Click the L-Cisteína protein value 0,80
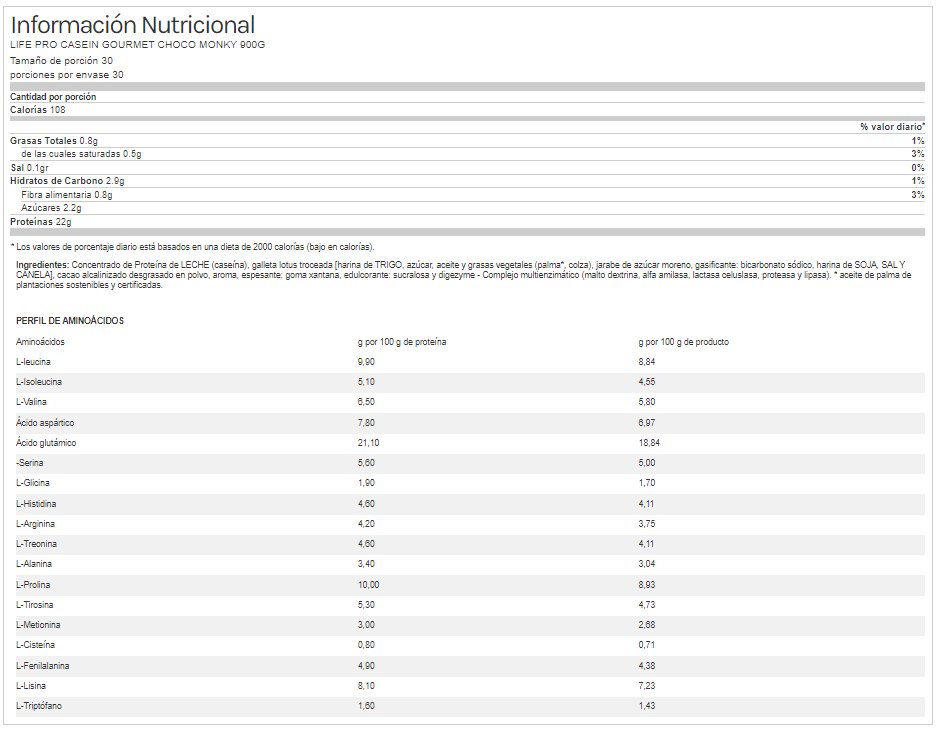The image size is (937, 733). [367, 646]
